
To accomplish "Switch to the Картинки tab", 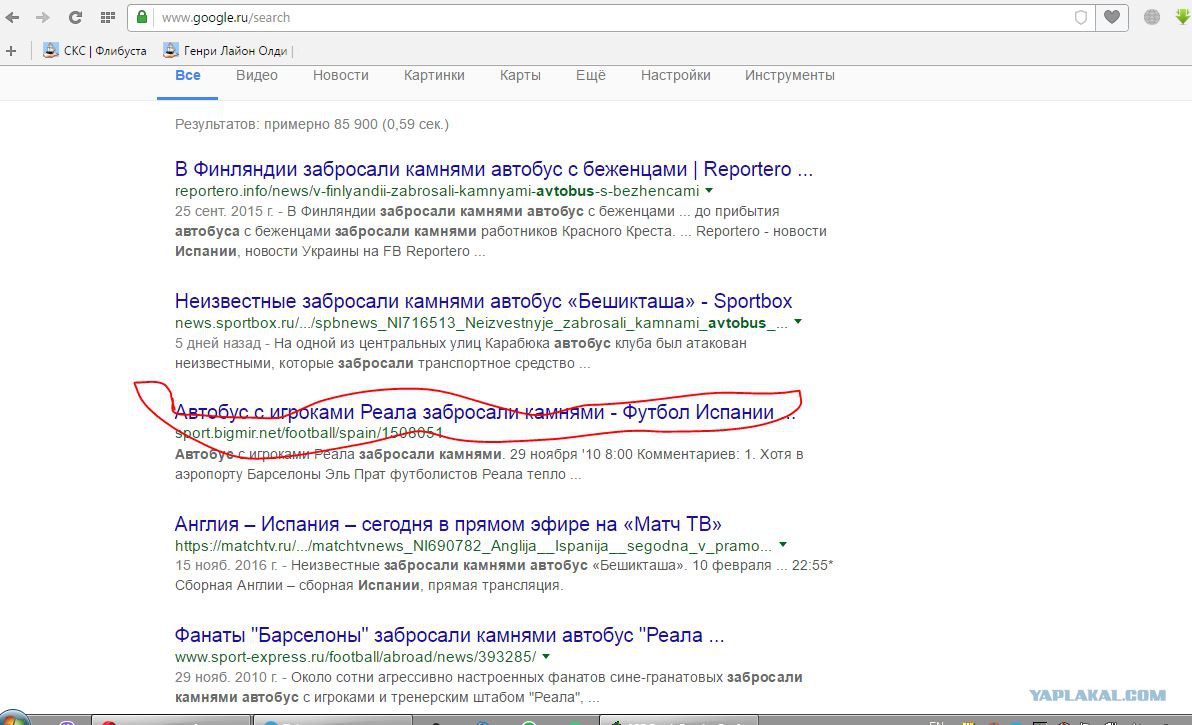I will (x=434, y=75).
